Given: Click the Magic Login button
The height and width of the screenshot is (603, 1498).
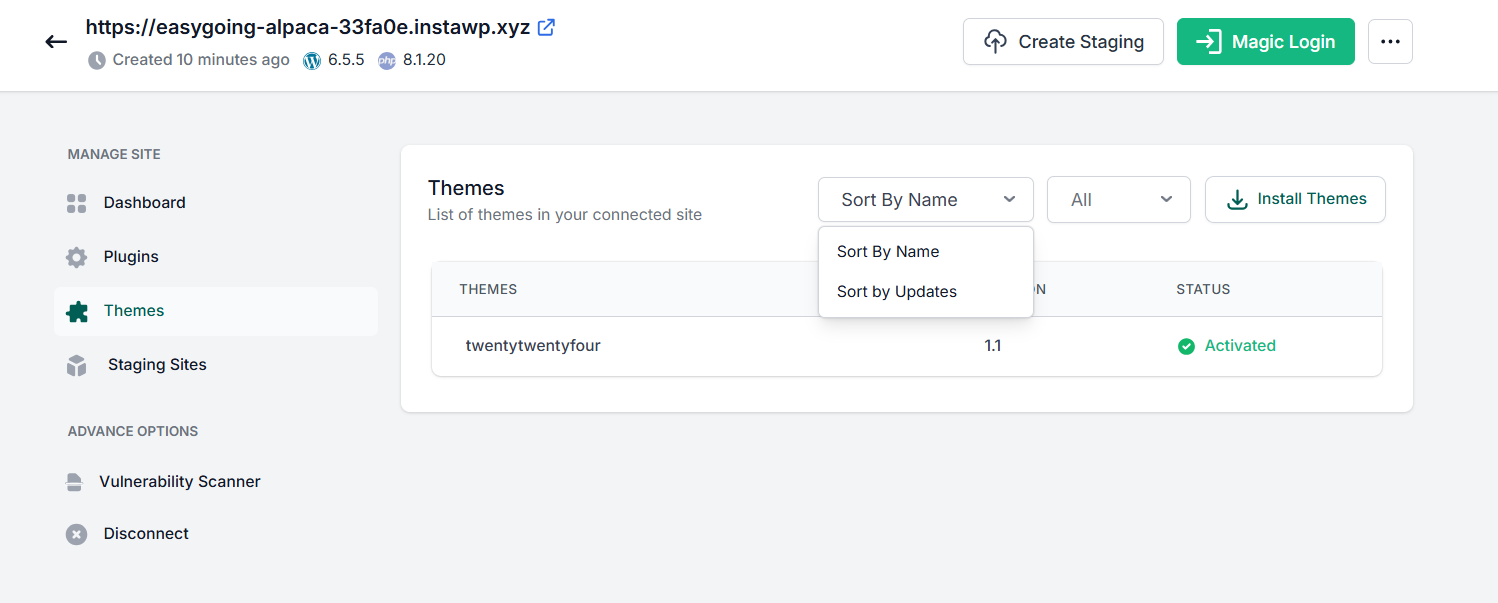Looking at the screenshot, I should [1266, 42].
